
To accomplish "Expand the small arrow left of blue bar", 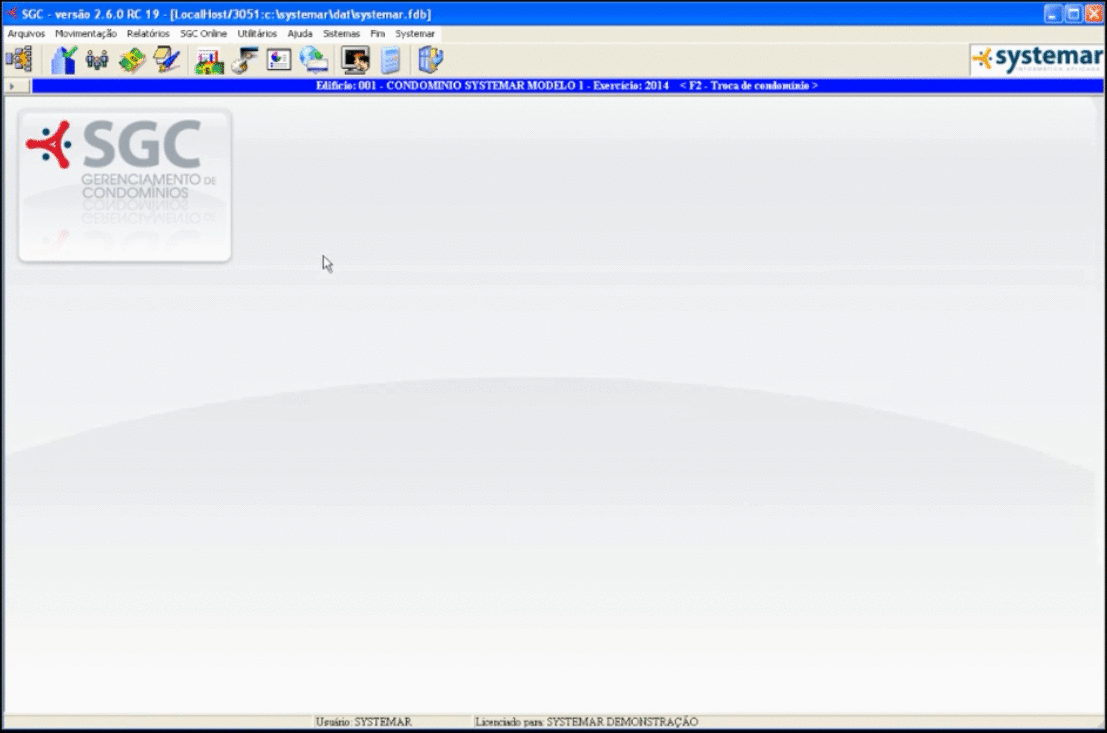I will [12, 87].
